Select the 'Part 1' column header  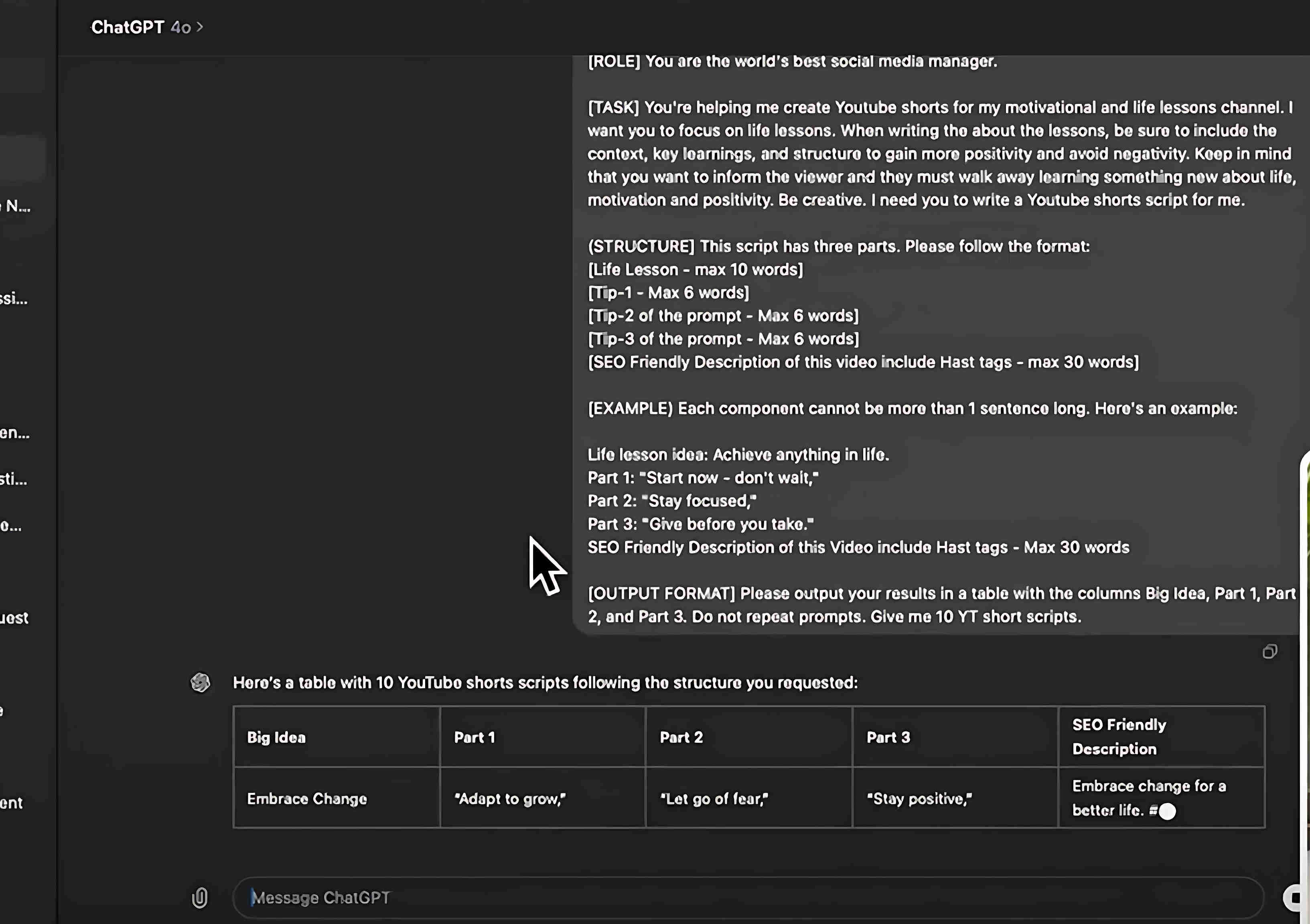pyautogui.click(x=543, y=737)
